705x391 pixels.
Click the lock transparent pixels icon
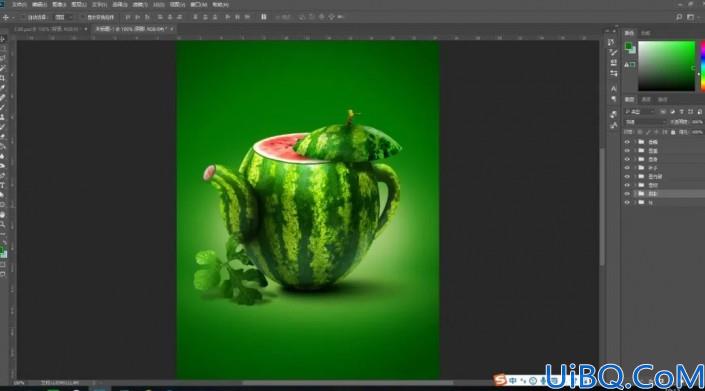639,132
